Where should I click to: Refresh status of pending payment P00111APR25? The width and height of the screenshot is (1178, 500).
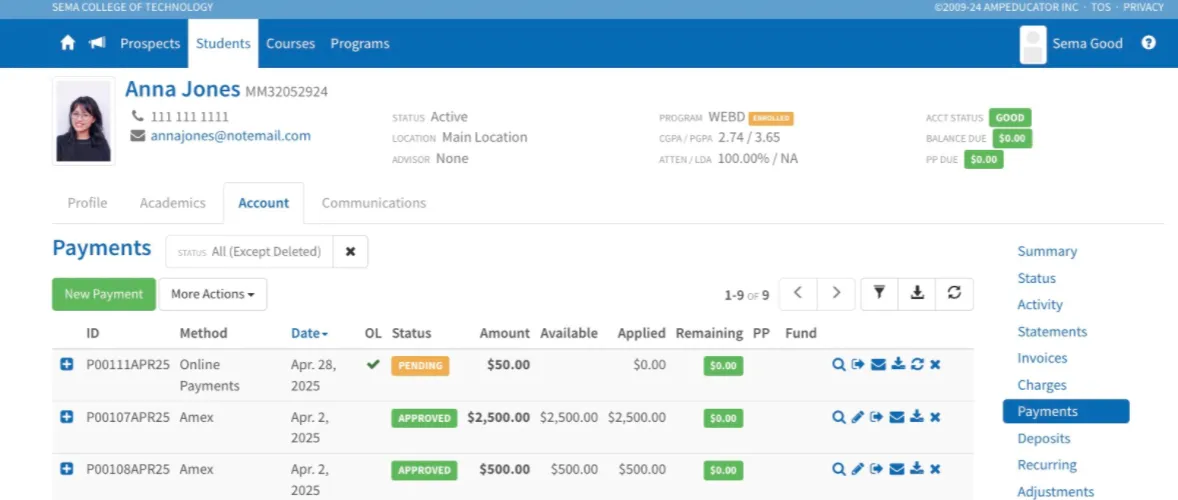pos(917,365)
